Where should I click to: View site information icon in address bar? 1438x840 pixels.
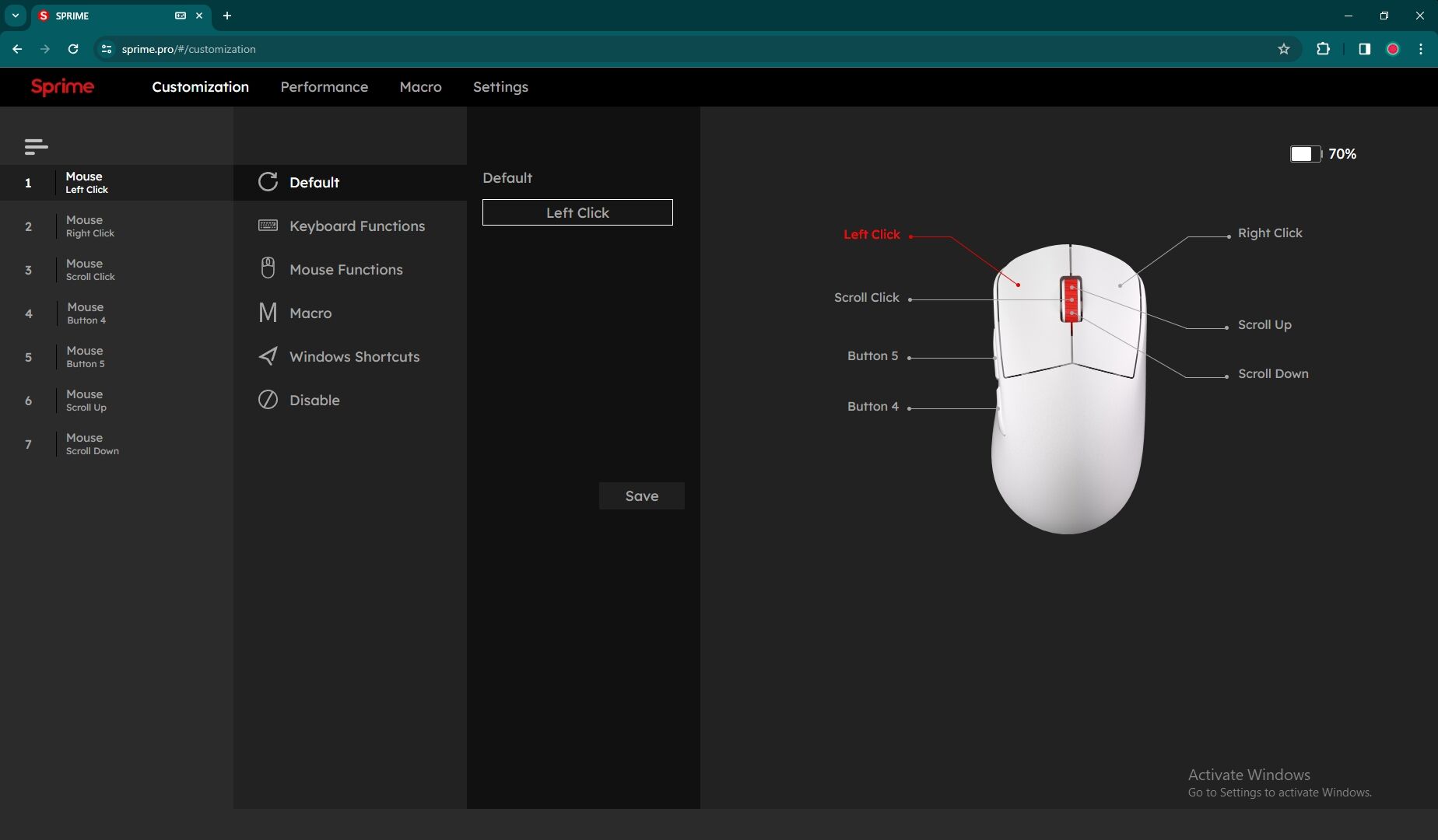[107, 49]
